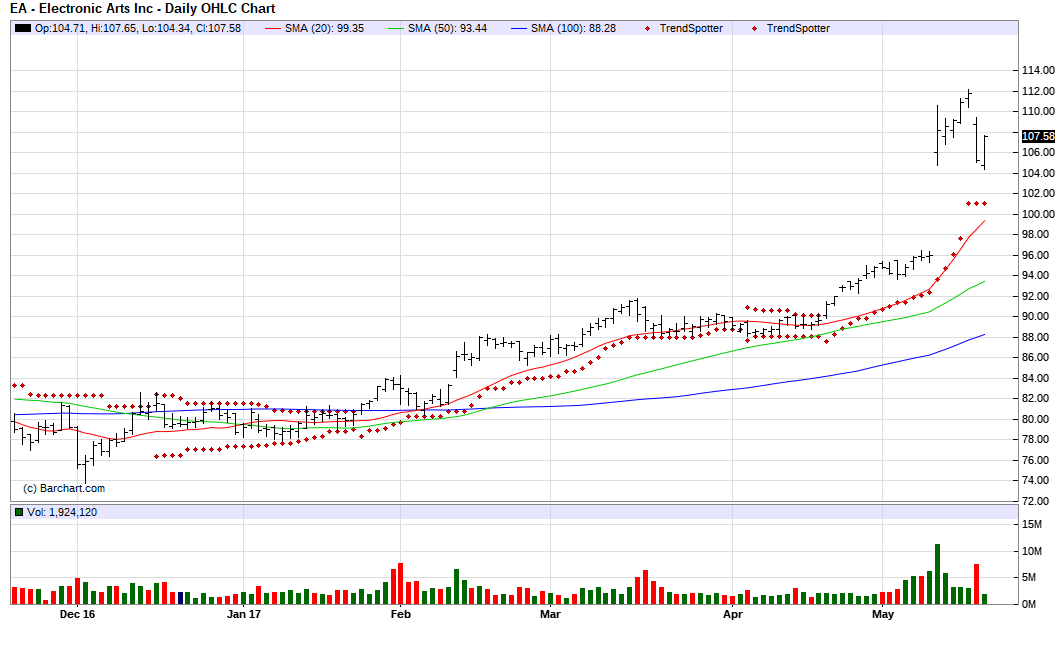Click the 'SMA (50): 93.44' legend entry
The width and height of the screenshot is (1060, 645).
point(438,28)
